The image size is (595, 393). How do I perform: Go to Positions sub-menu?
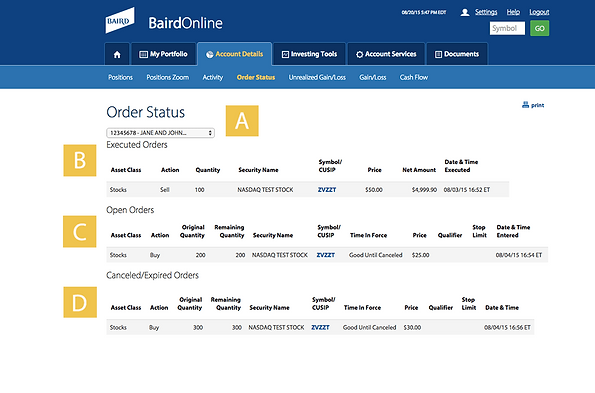(x=120, y=77)
